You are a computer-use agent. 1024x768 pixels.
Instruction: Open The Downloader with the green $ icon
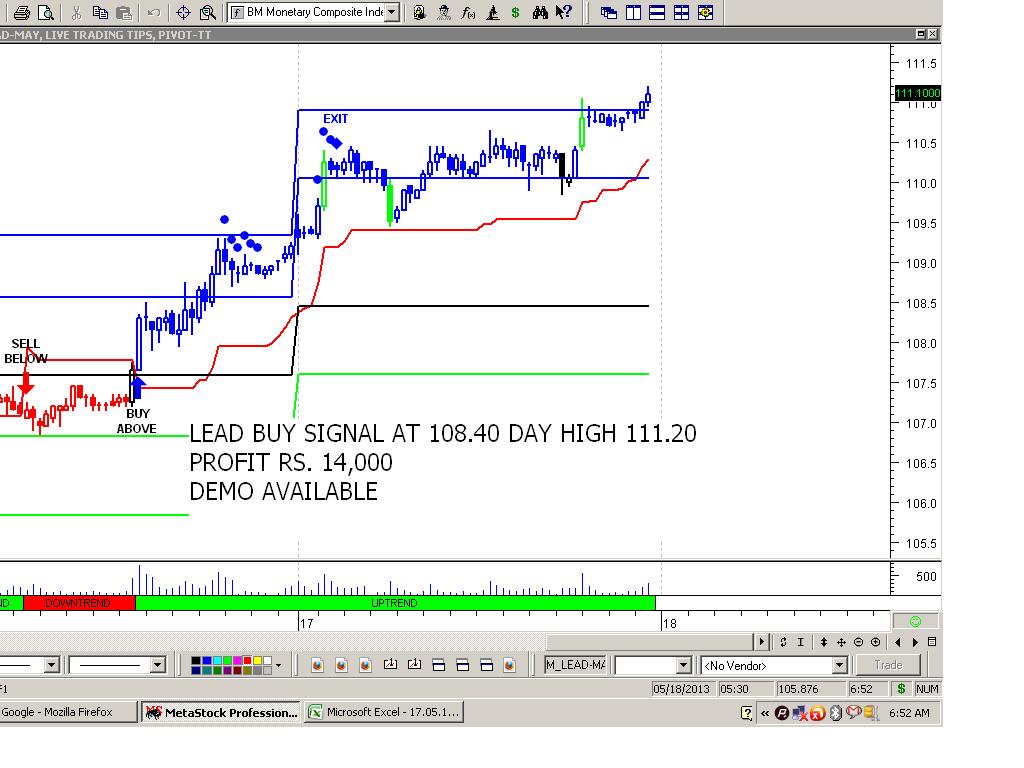pos(516,13)
